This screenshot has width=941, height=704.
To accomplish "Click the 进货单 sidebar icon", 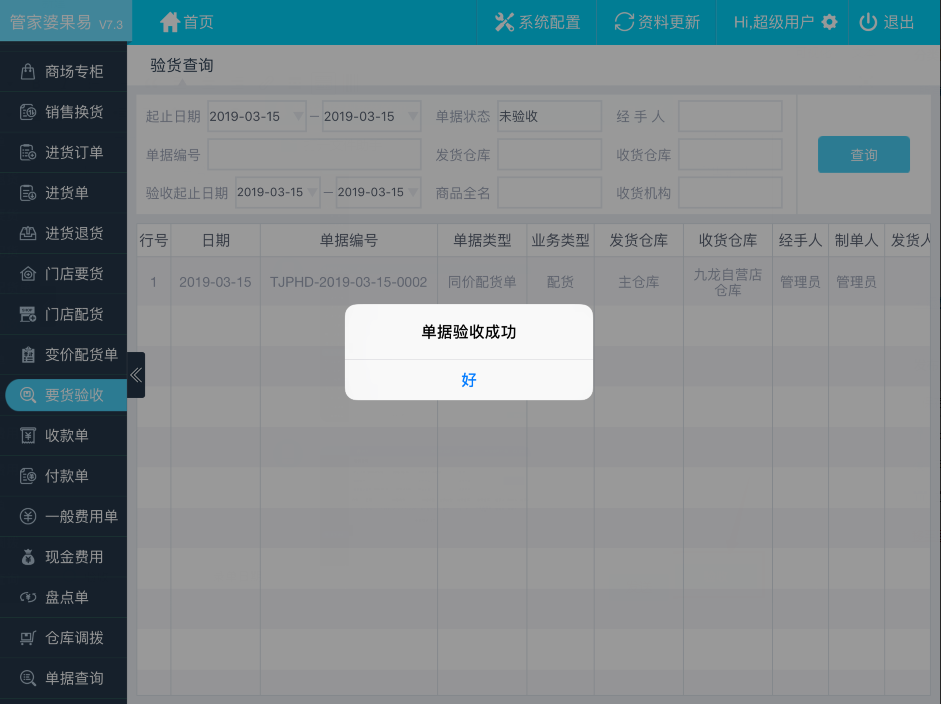I will (x=28, y=193).
